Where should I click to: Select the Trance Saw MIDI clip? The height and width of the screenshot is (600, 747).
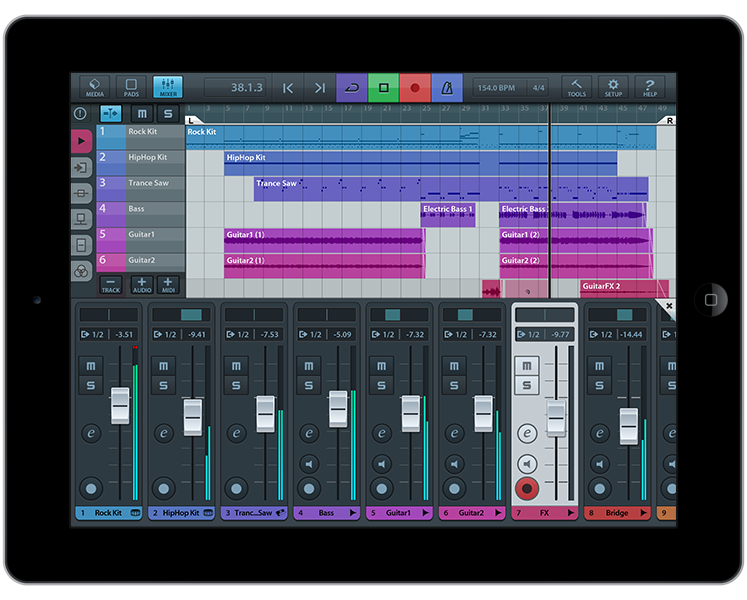coord(451,189)
